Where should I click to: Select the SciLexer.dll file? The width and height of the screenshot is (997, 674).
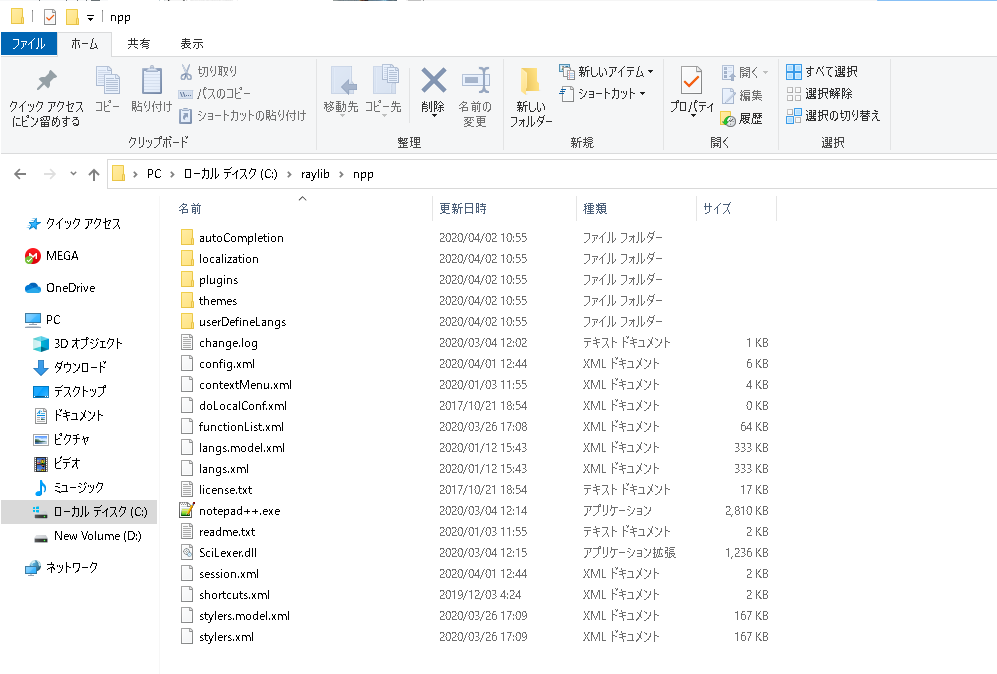coord(228,553)
